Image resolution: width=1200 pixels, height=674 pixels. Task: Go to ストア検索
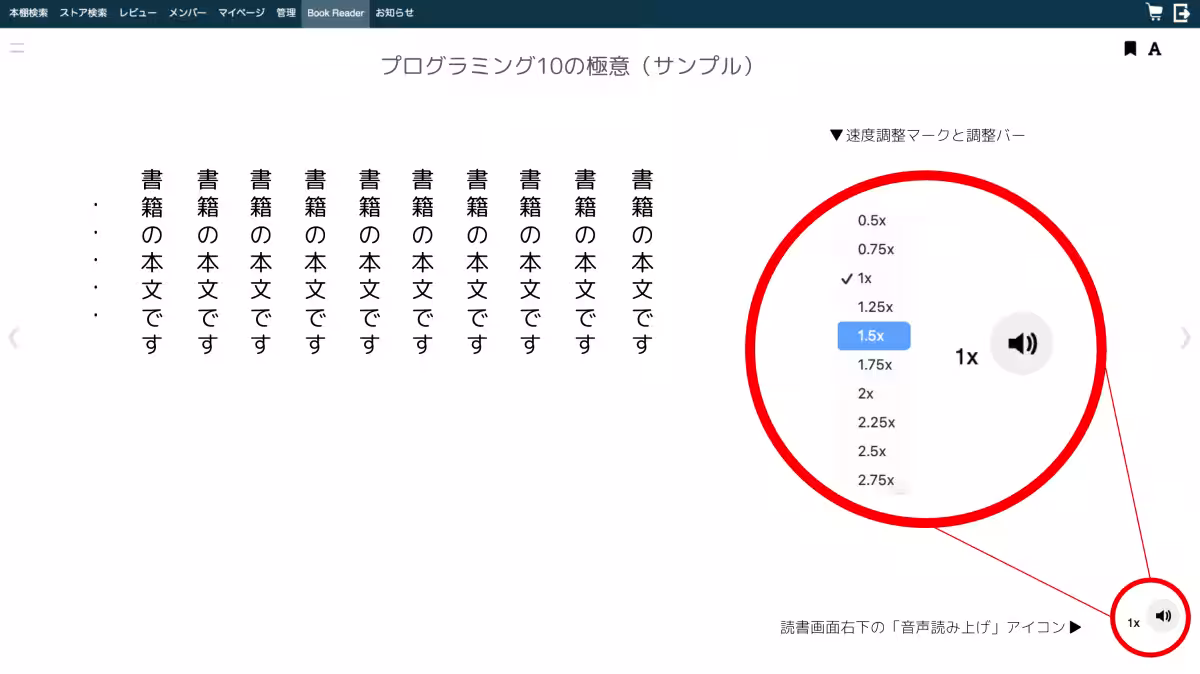click(84, 13)
